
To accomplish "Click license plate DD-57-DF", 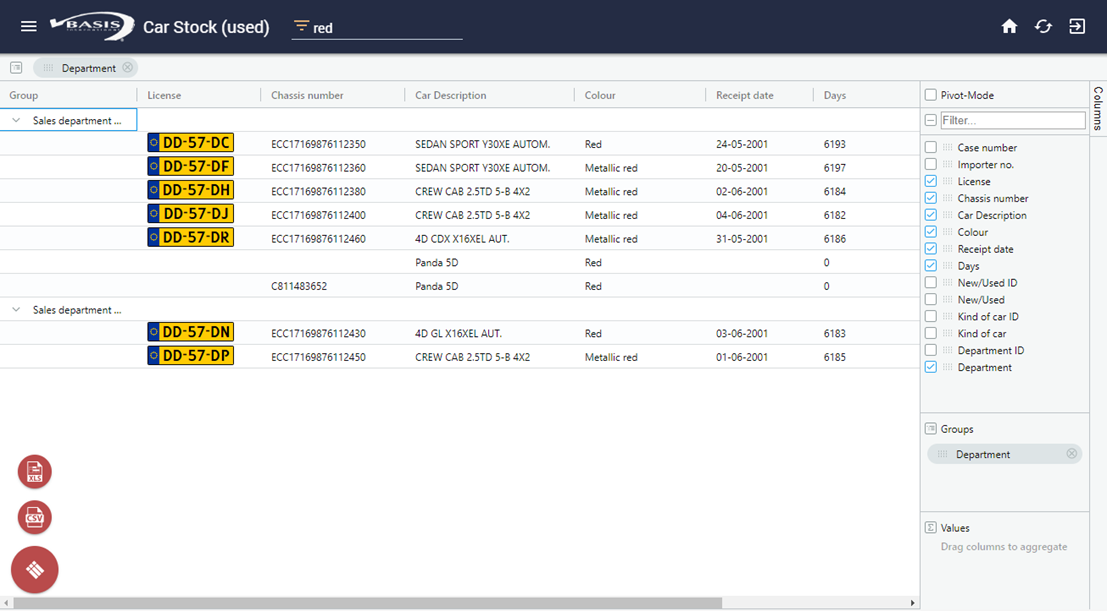I will pyautogui.click(x=191, y=167).
